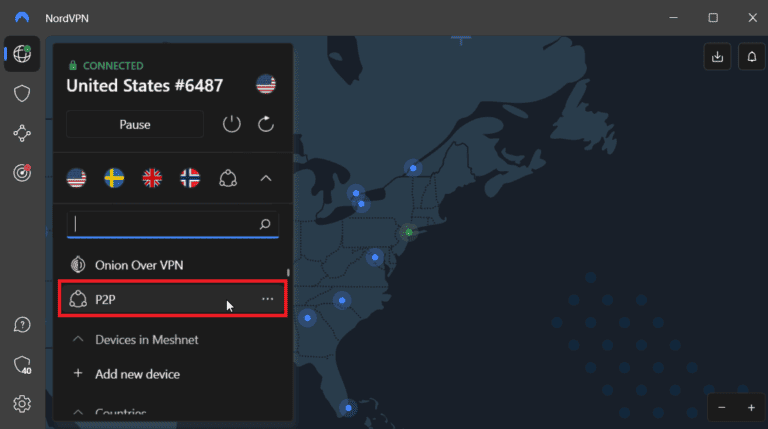The height and width of the screenshot is (429, 768).
Task: Open P2P more options ellipsis
Action: [267, 299]
